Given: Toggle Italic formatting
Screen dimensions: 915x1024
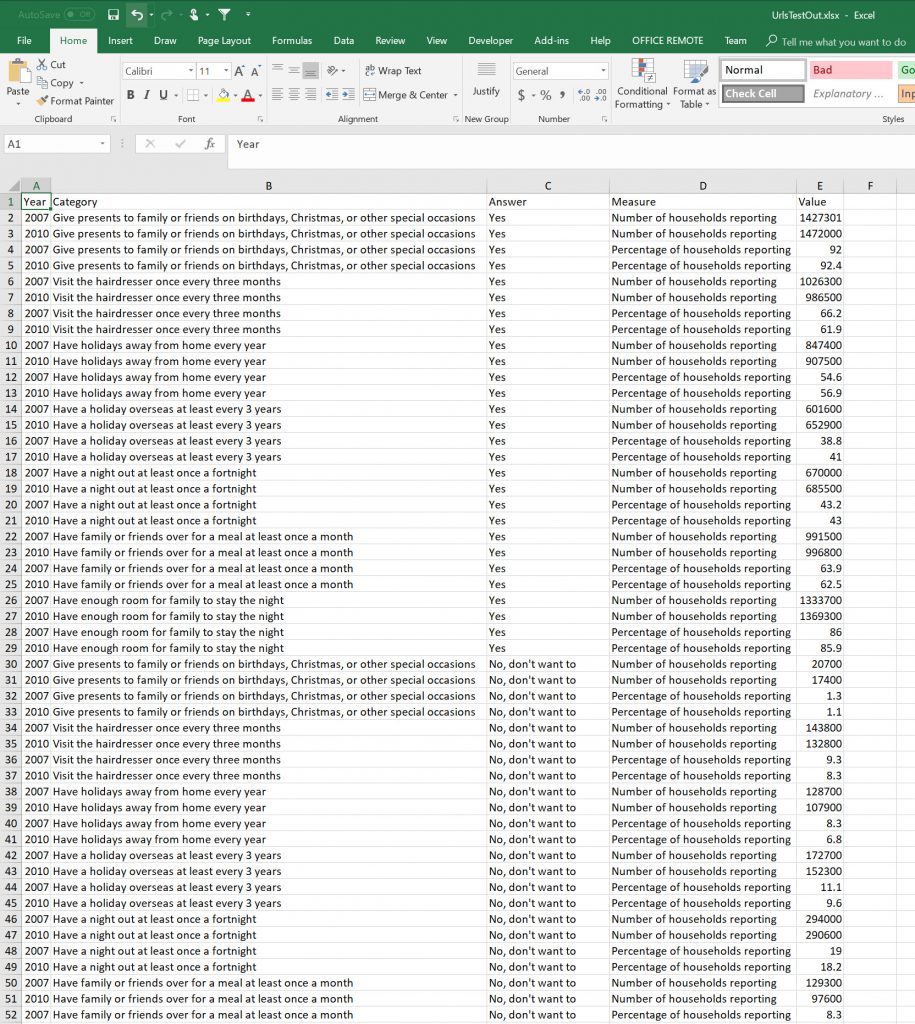Looking at the screenshot, I should (147, 95).
